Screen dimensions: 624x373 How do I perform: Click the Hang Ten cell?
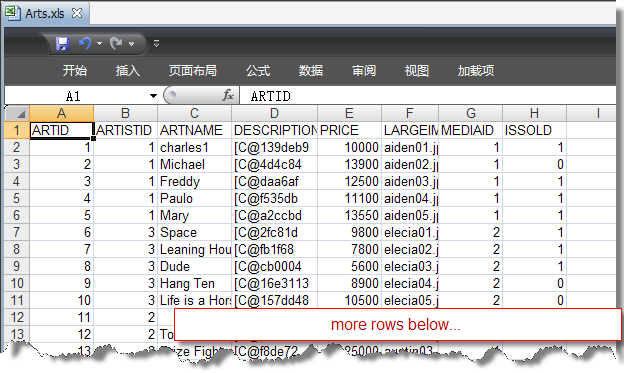coord(195,283)
